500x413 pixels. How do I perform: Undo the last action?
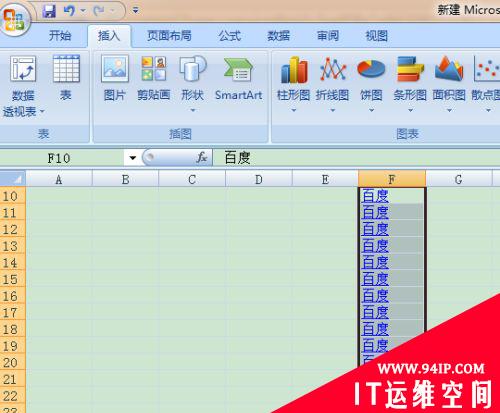point(69,11)
